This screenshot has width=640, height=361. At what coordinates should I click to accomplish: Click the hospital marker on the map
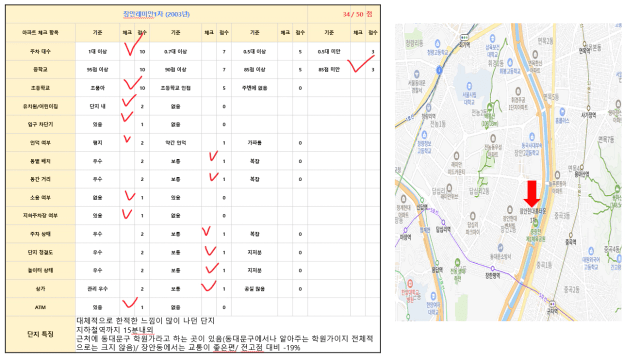[410, 283]
